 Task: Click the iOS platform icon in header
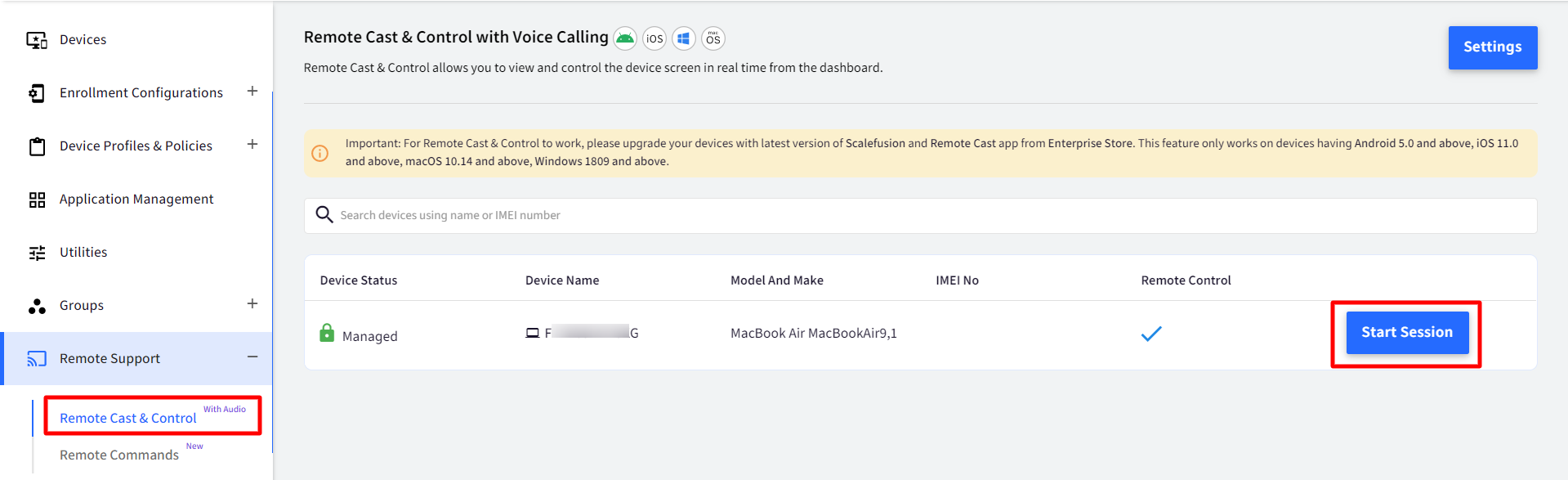[x=654, y=38]
